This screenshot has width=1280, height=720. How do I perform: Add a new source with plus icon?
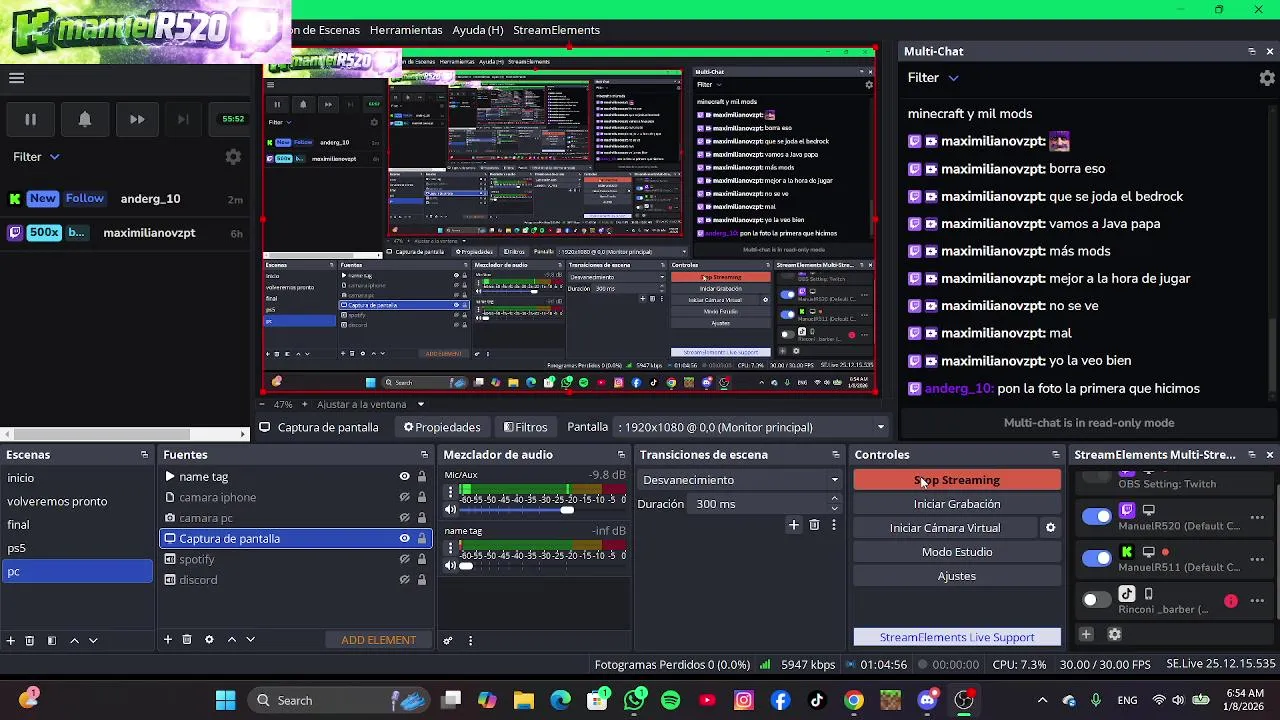point(168,640)
